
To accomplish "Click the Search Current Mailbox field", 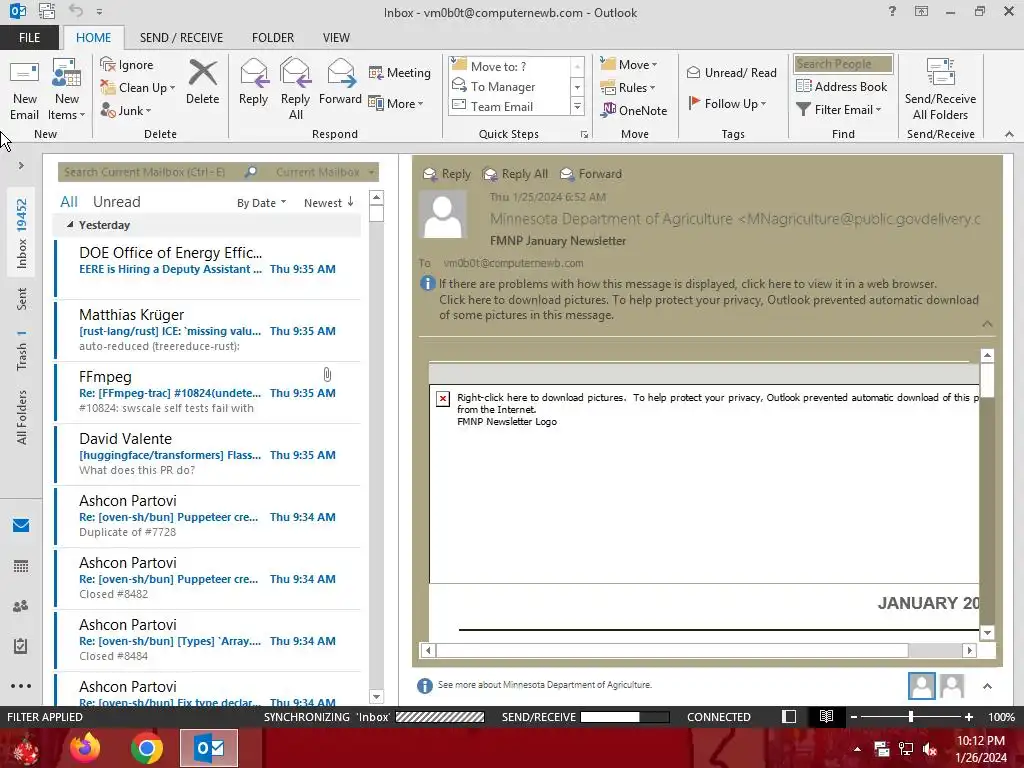I will [x=150, y=172].
